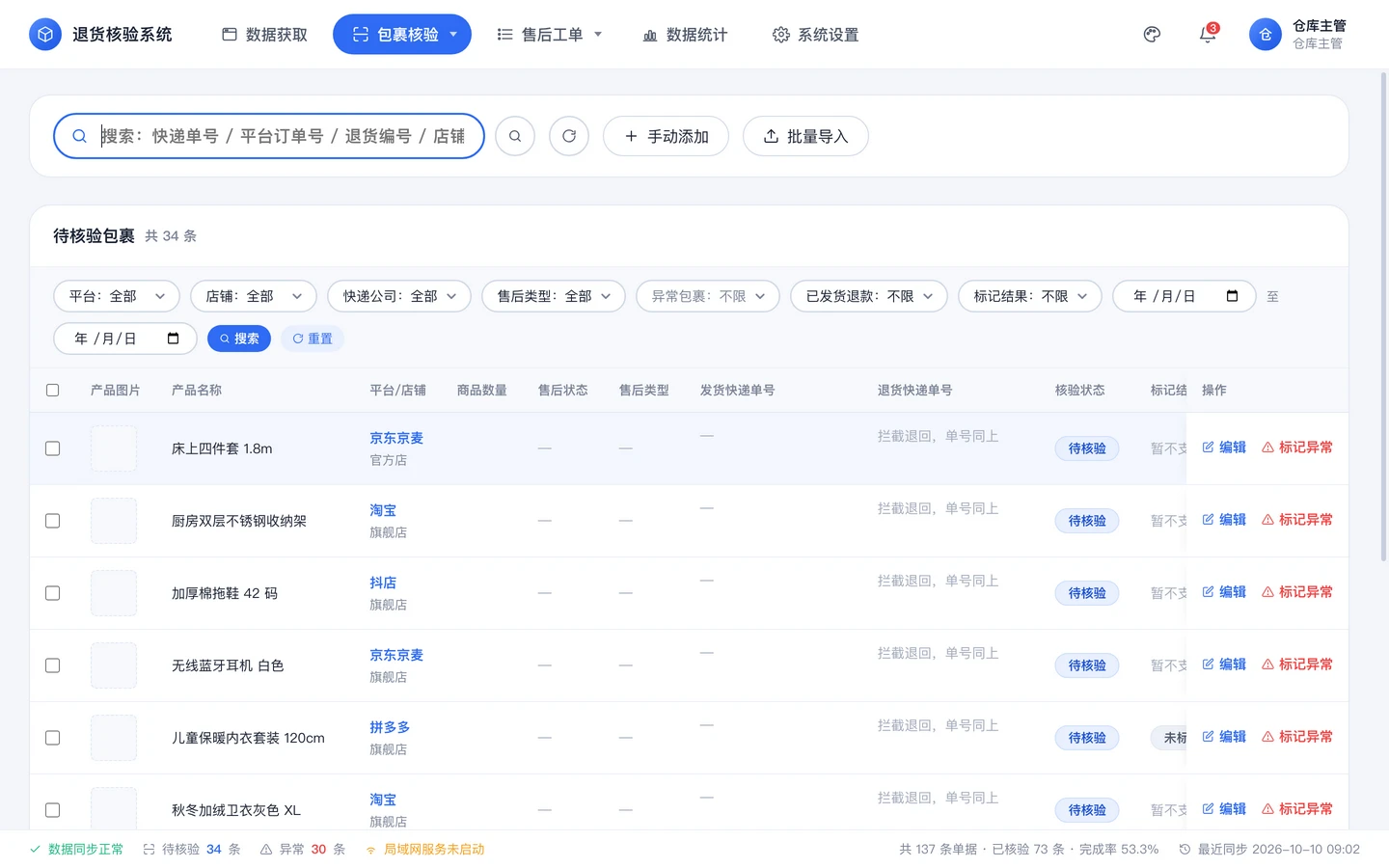Click 标记异常 for 秋冬加绒卫衣灰色 XL
This screenshot has height=868, width=1389.
tap(1297, 809)
